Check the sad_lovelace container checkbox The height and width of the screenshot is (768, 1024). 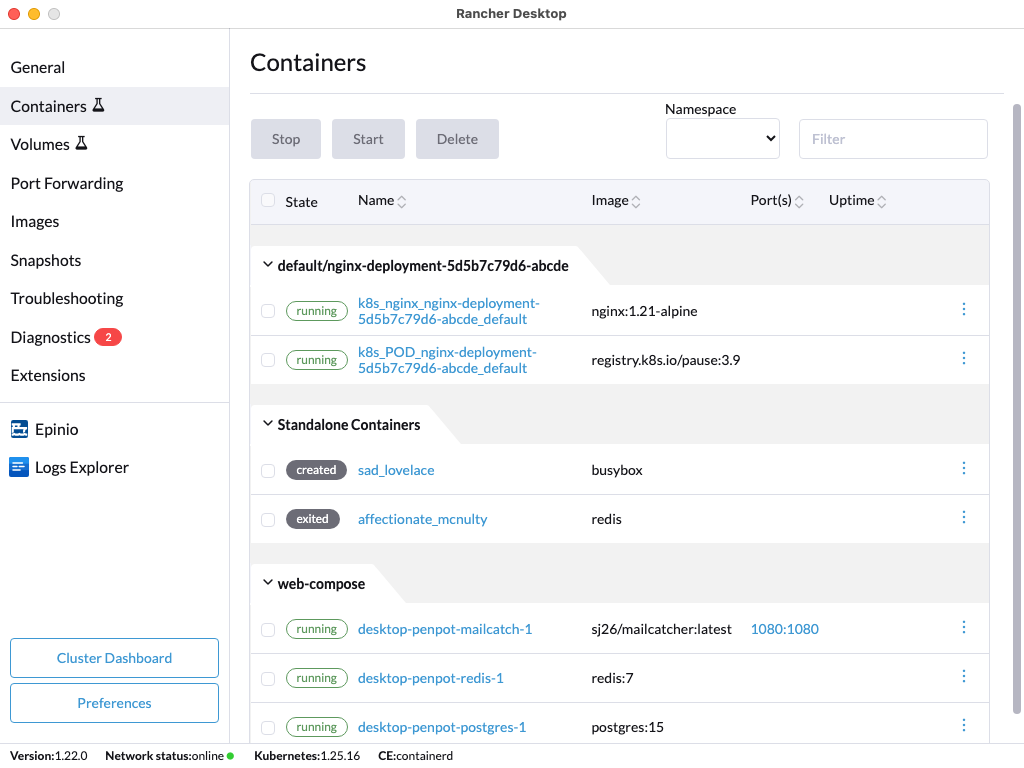pos(267,469)
